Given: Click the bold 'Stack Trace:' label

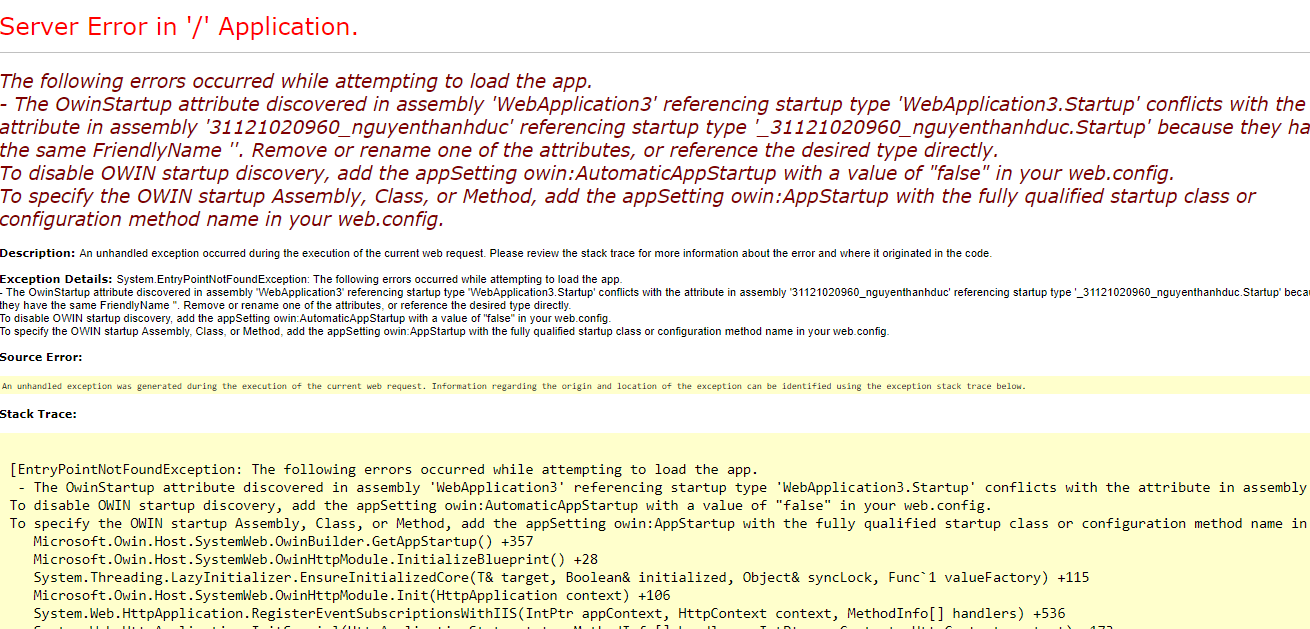Looking at the screenshot, I should point(38,413).
